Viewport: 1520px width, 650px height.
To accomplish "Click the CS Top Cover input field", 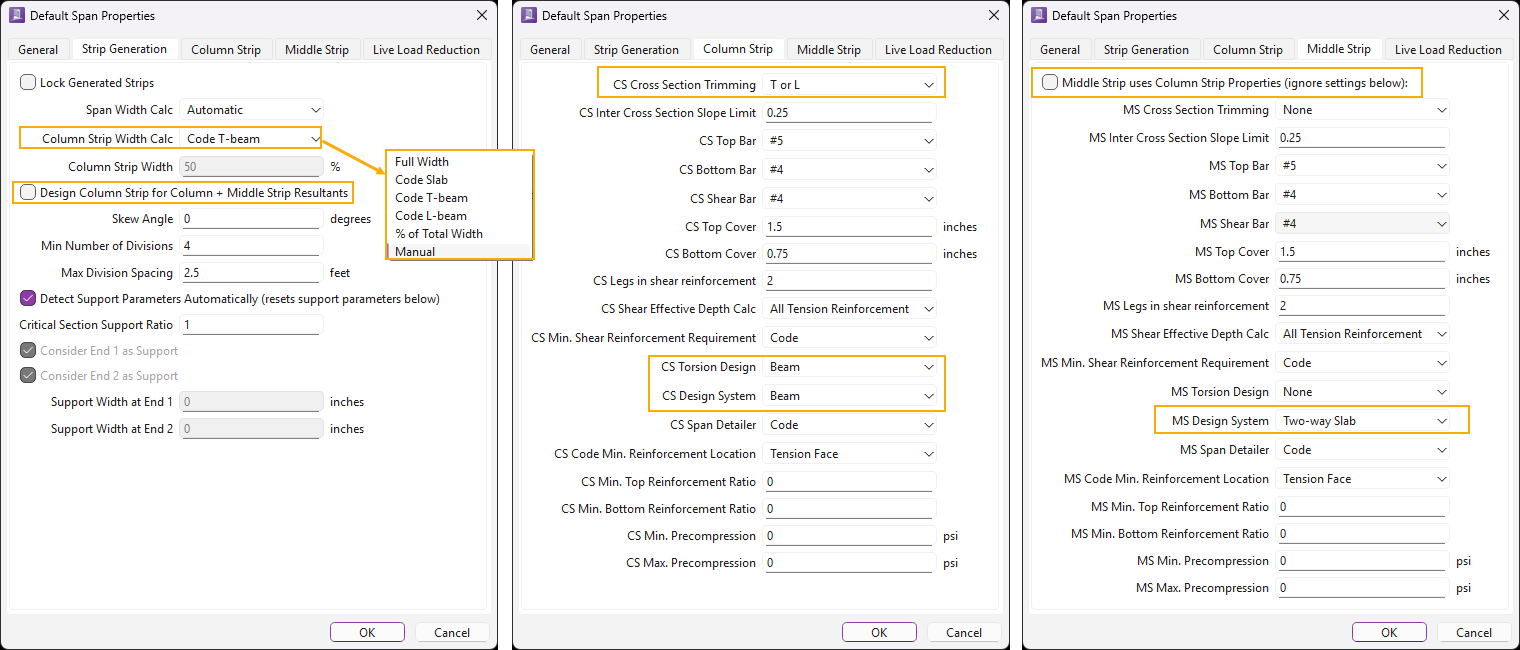I will (849, 227).
